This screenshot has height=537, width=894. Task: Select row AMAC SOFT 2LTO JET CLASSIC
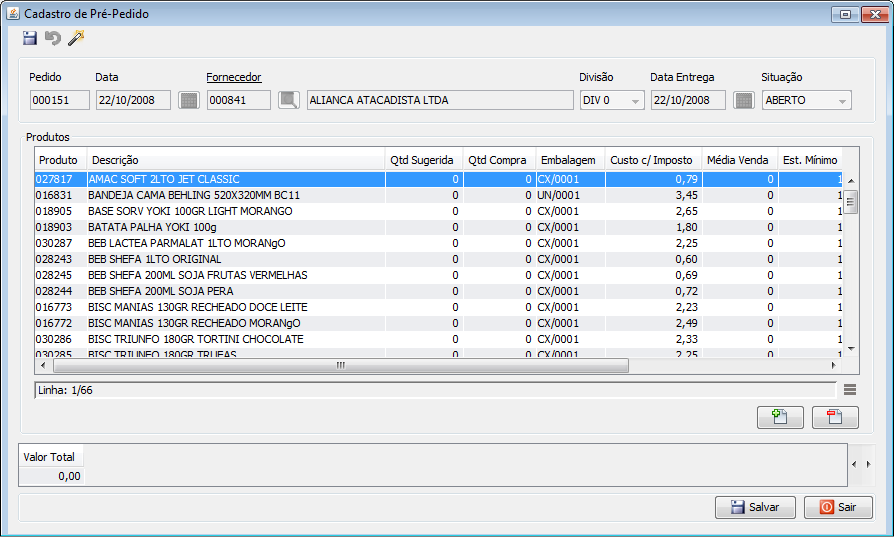click(438, 179)
